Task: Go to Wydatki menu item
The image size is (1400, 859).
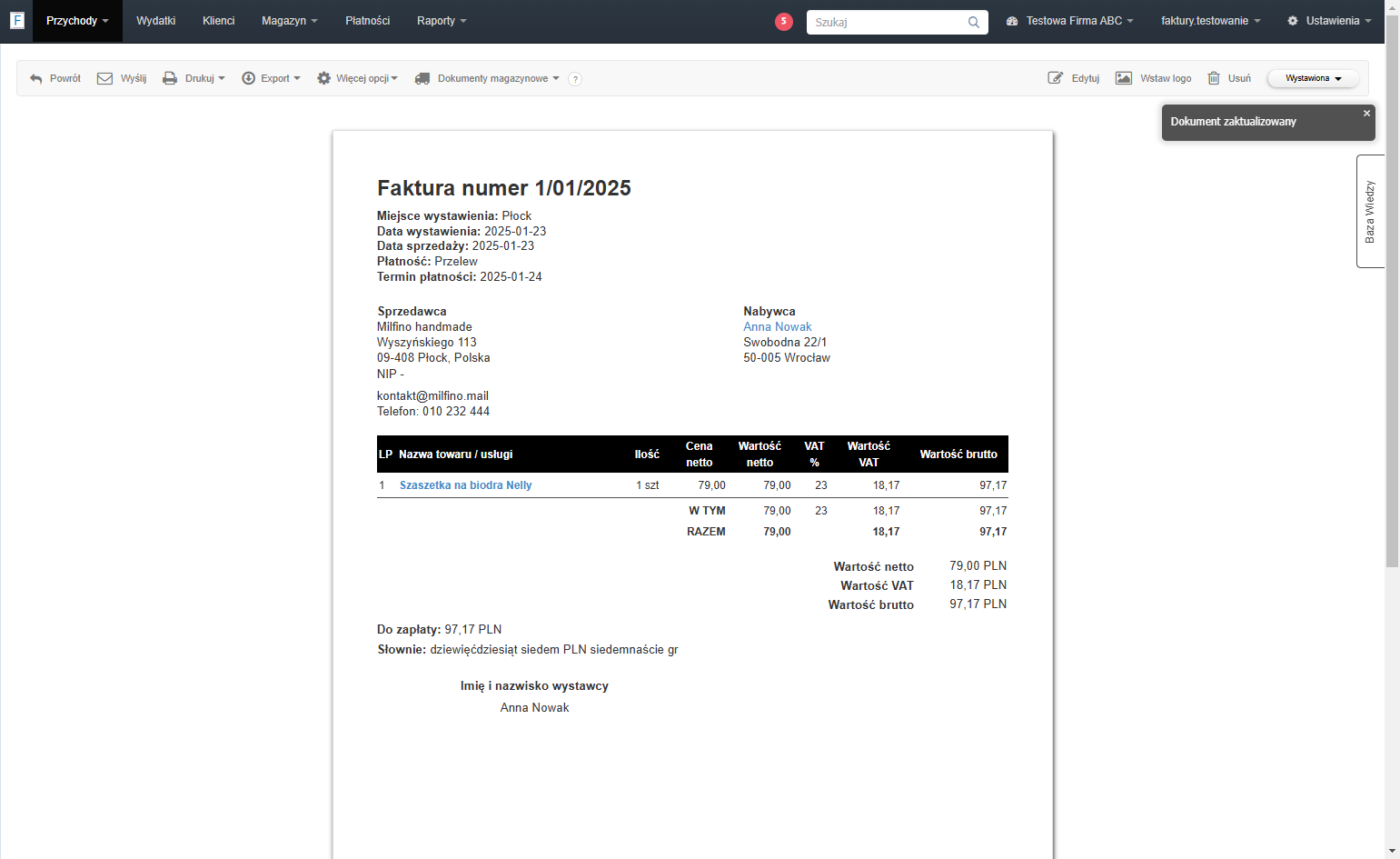Action: (155, 21)
